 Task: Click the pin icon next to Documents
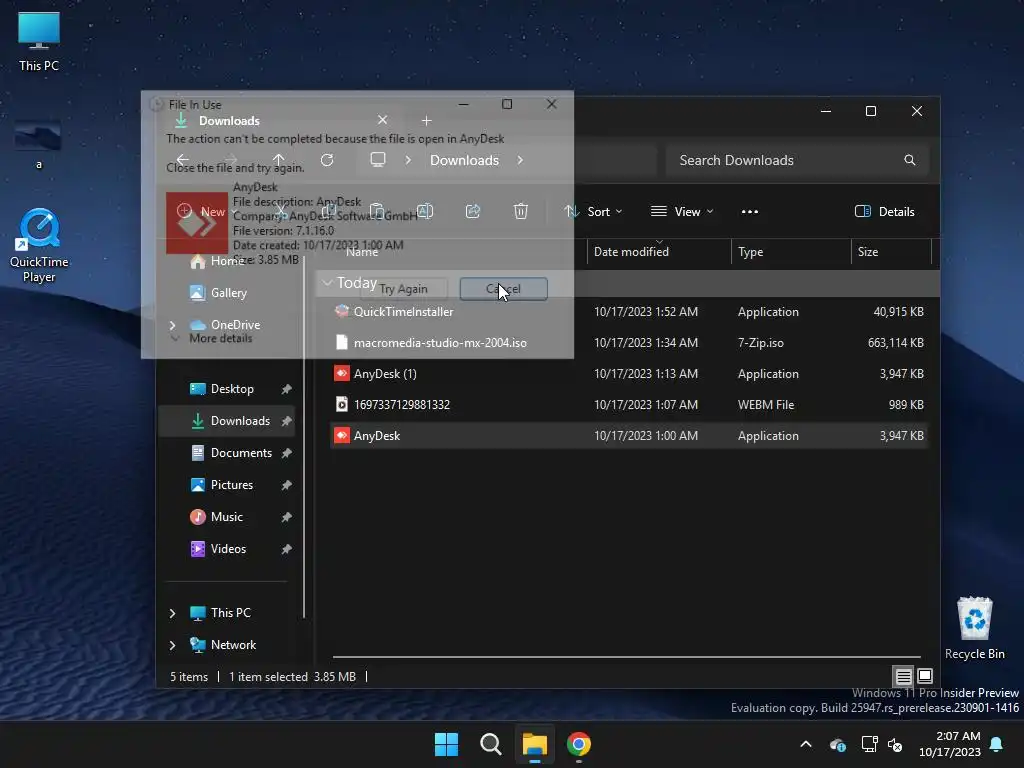click(286, 453)
